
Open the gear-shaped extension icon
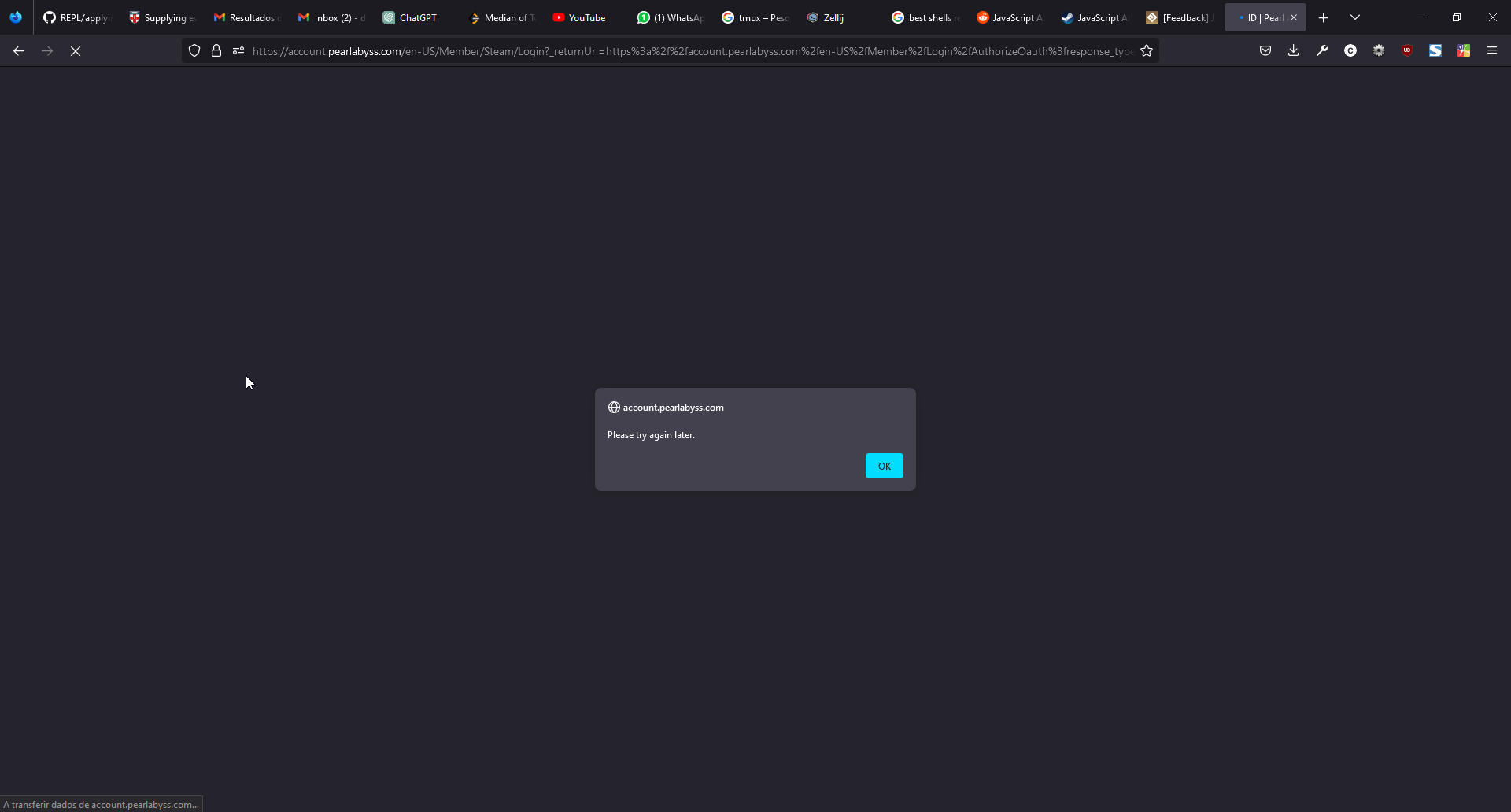click(1379, 50)
